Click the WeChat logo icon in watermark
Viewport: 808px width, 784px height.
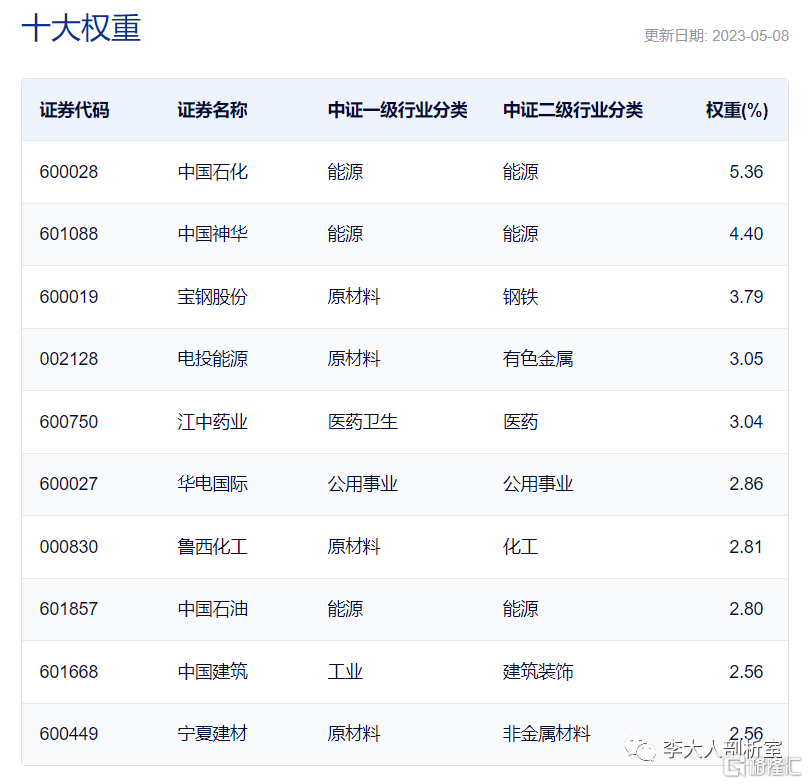tap(639, 748)
